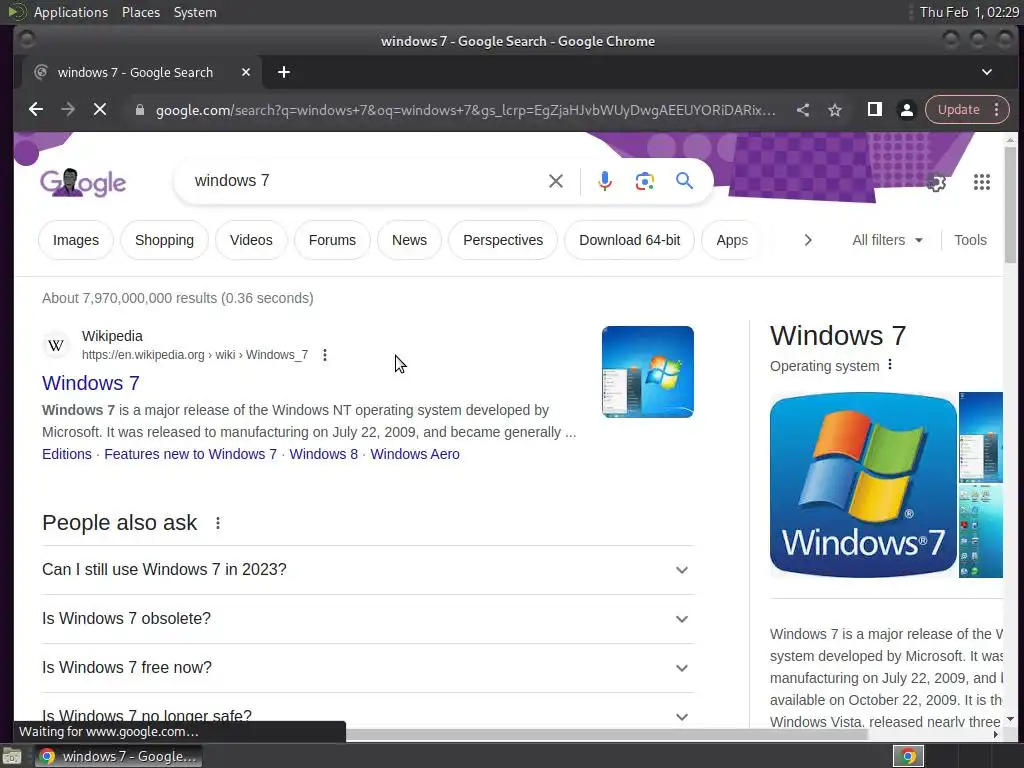1024x768 pixels.
Task: Open the Chrome profile icon
Action: 906,110
